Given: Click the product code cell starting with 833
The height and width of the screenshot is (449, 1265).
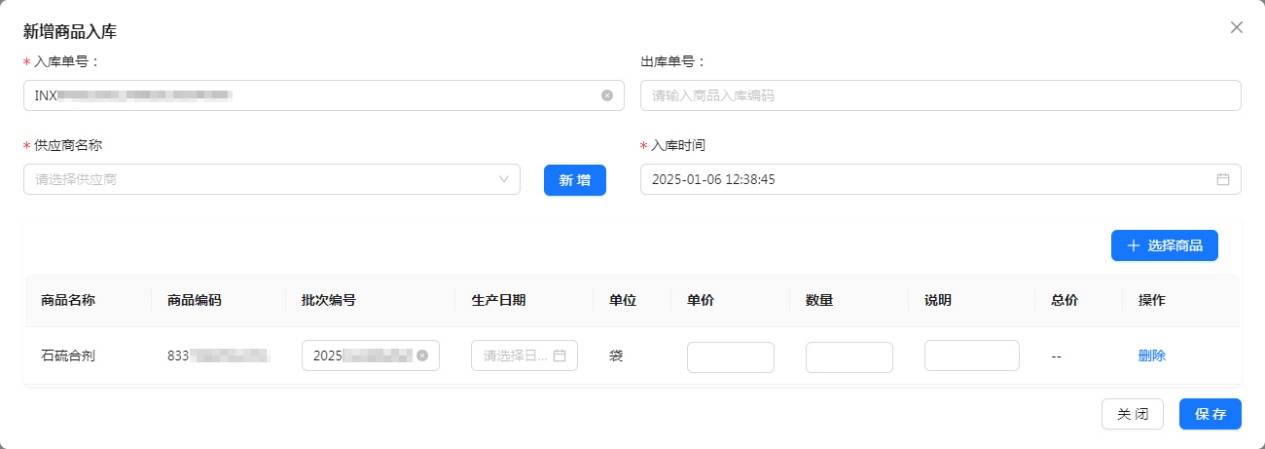Looking at the screenshot, I should tap(218, 355).
